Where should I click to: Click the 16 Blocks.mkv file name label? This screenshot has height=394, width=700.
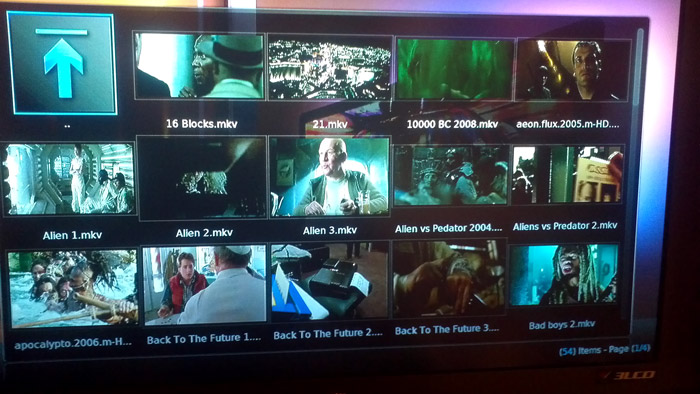pyautogui.click(x=202, y=124)
